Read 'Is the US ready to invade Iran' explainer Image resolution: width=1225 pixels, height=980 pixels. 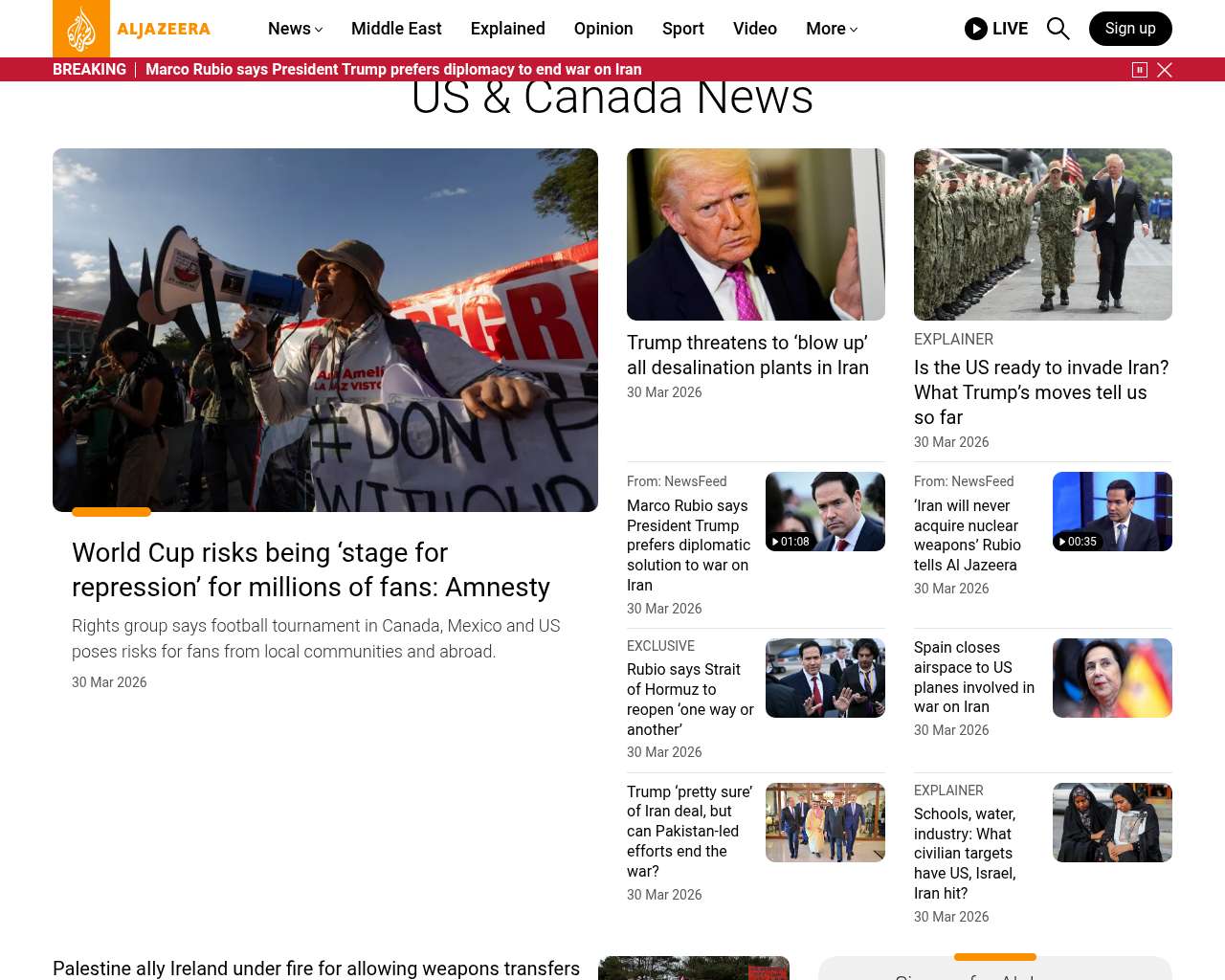(x=1041, y=392)
